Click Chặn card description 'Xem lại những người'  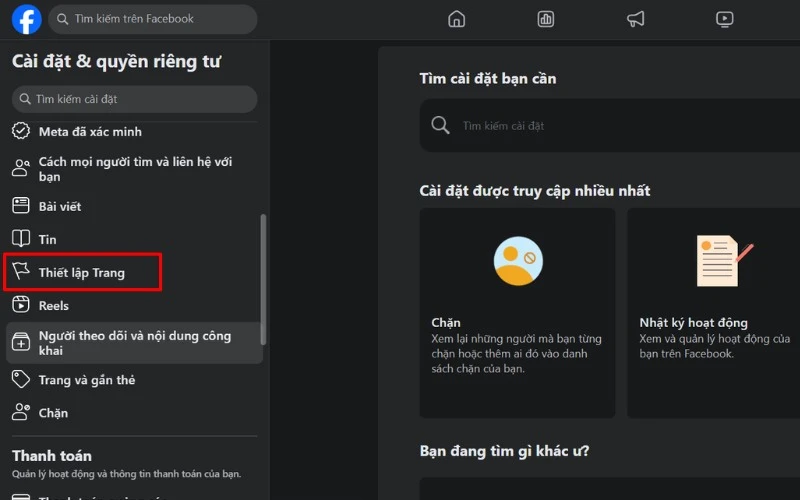pyautogui.click(x=516, y=353)
